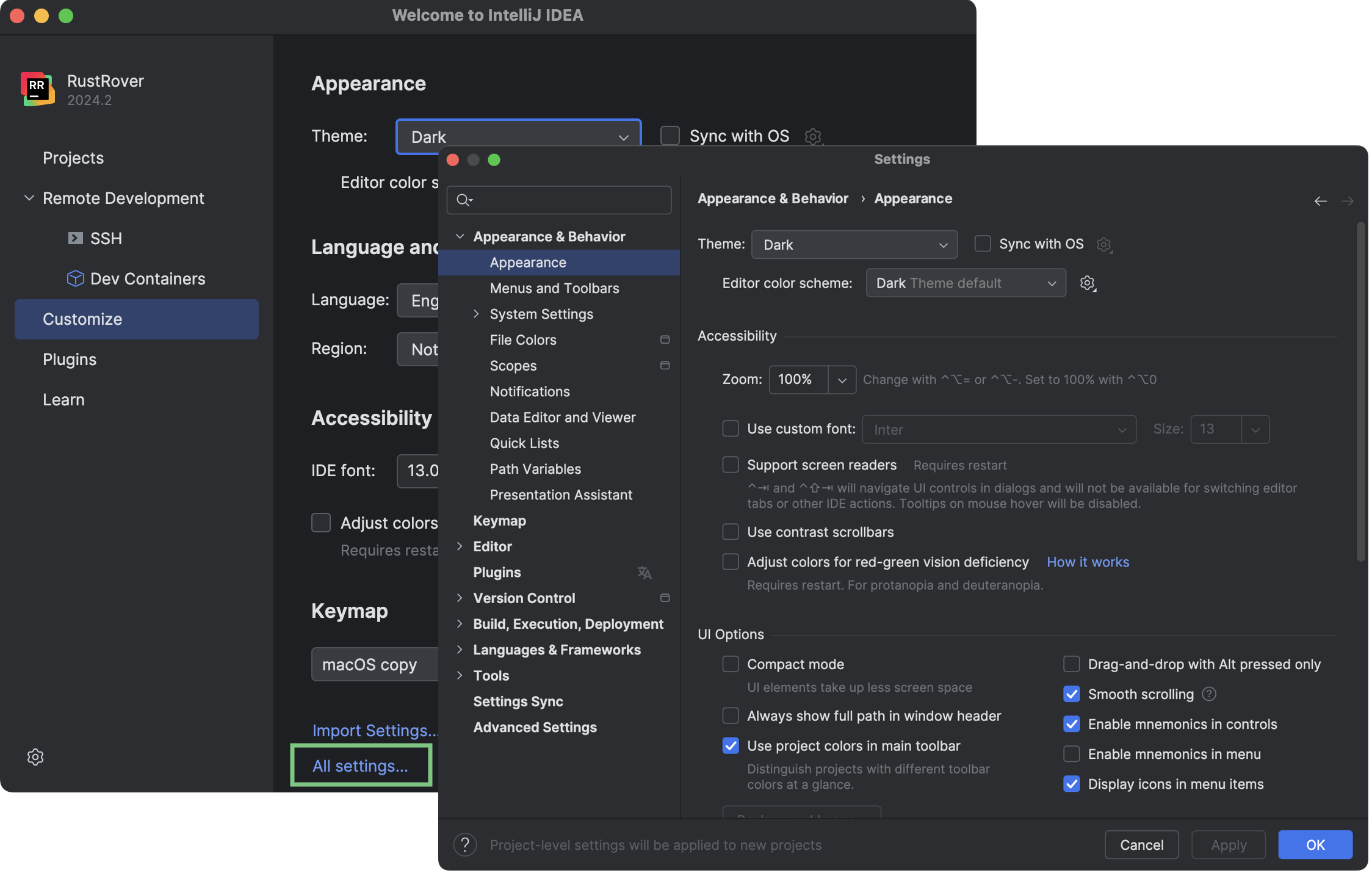
Task: Enable the Compact mode checkbox
Action: coord(731,664)
